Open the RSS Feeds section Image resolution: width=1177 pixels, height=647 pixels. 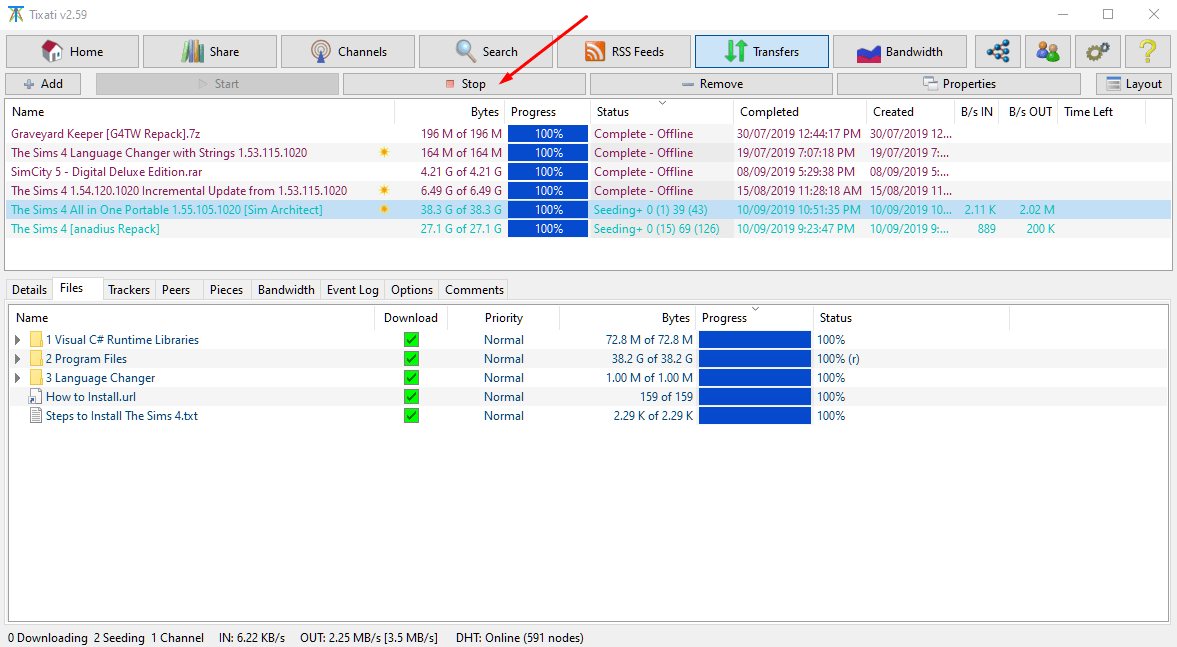tap(625, 52)
